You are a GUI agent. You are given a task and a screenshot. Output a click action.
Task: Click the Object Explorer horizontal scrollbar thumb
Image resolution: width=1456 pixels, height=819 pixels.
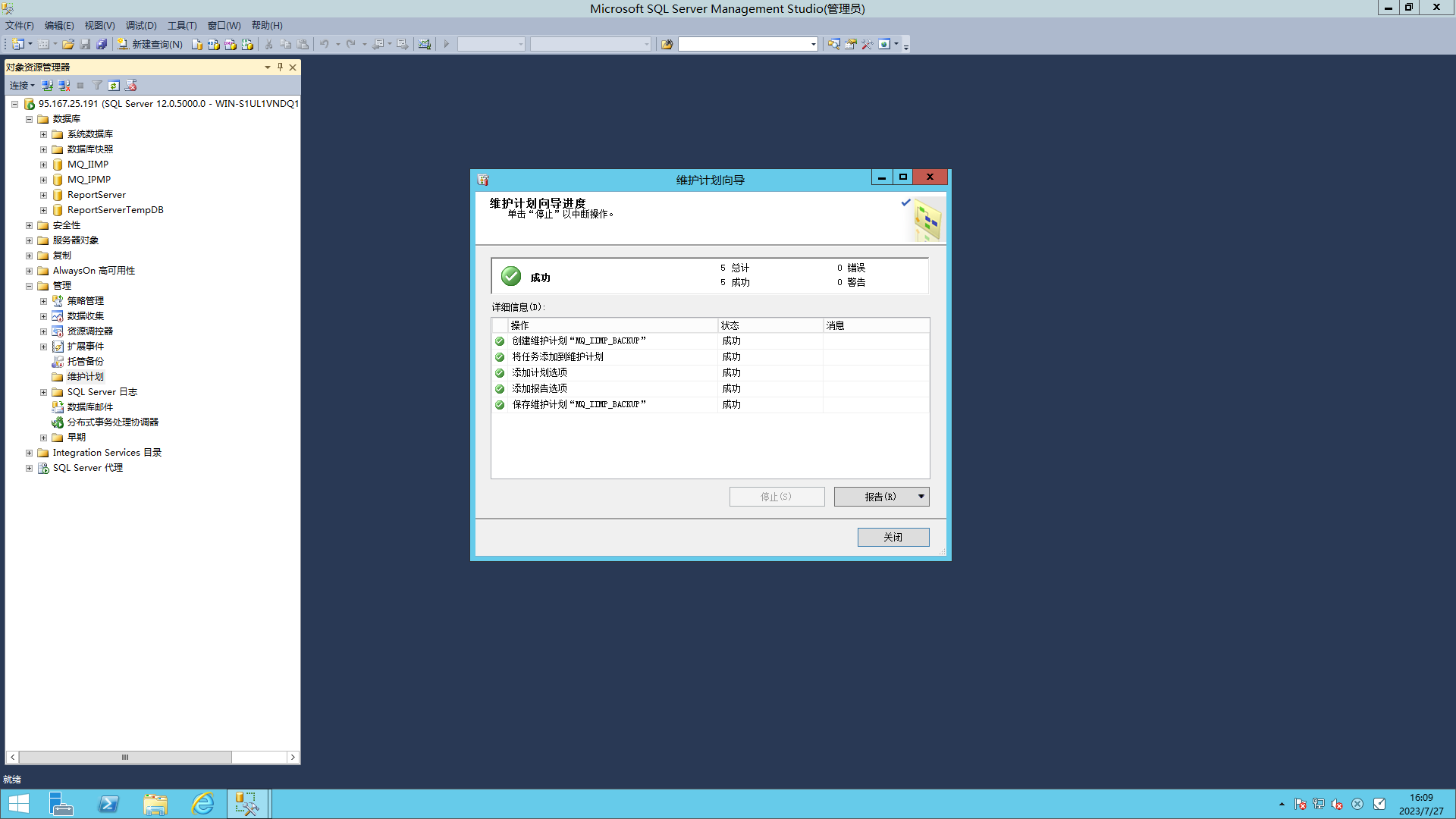pyautogui.click(x=125, y=757)
